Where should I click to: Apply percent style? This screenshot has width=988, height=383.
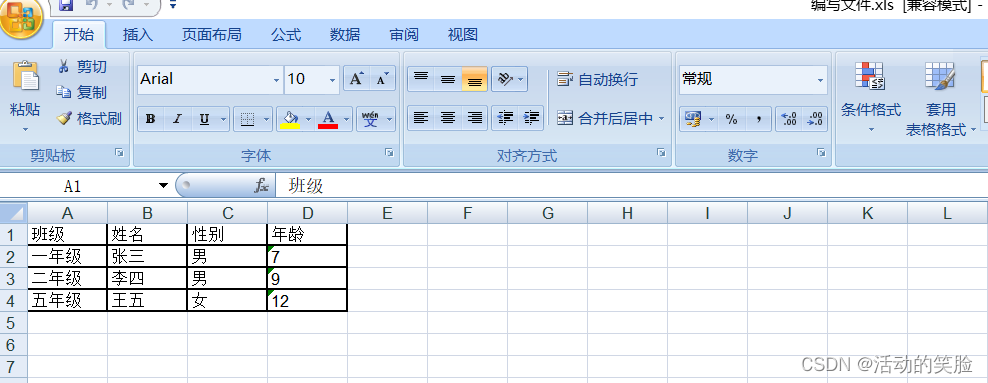(x=732, y=119)
